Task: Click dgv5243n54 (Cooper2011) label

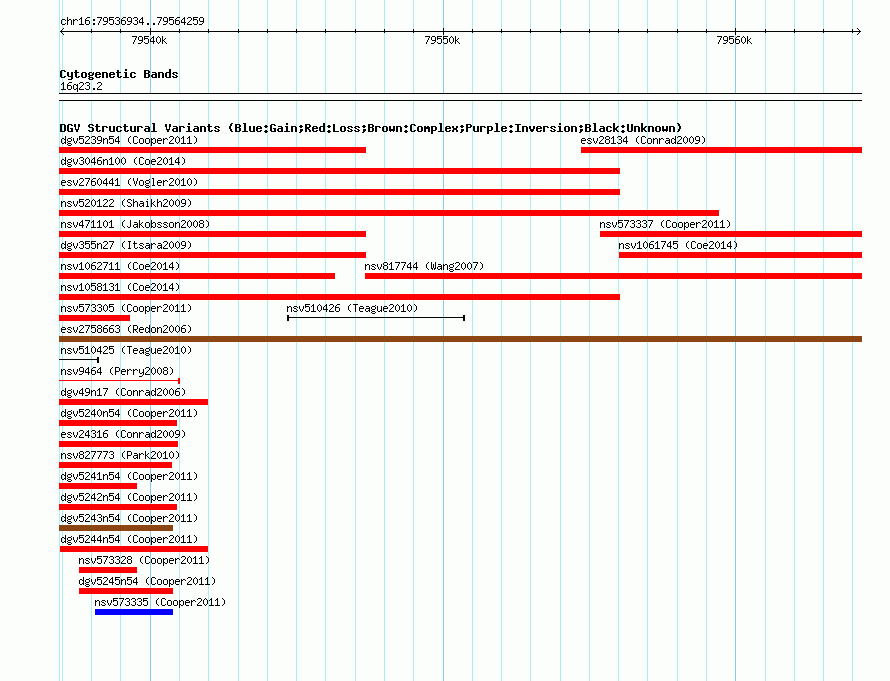Action: tap(129, 518)
